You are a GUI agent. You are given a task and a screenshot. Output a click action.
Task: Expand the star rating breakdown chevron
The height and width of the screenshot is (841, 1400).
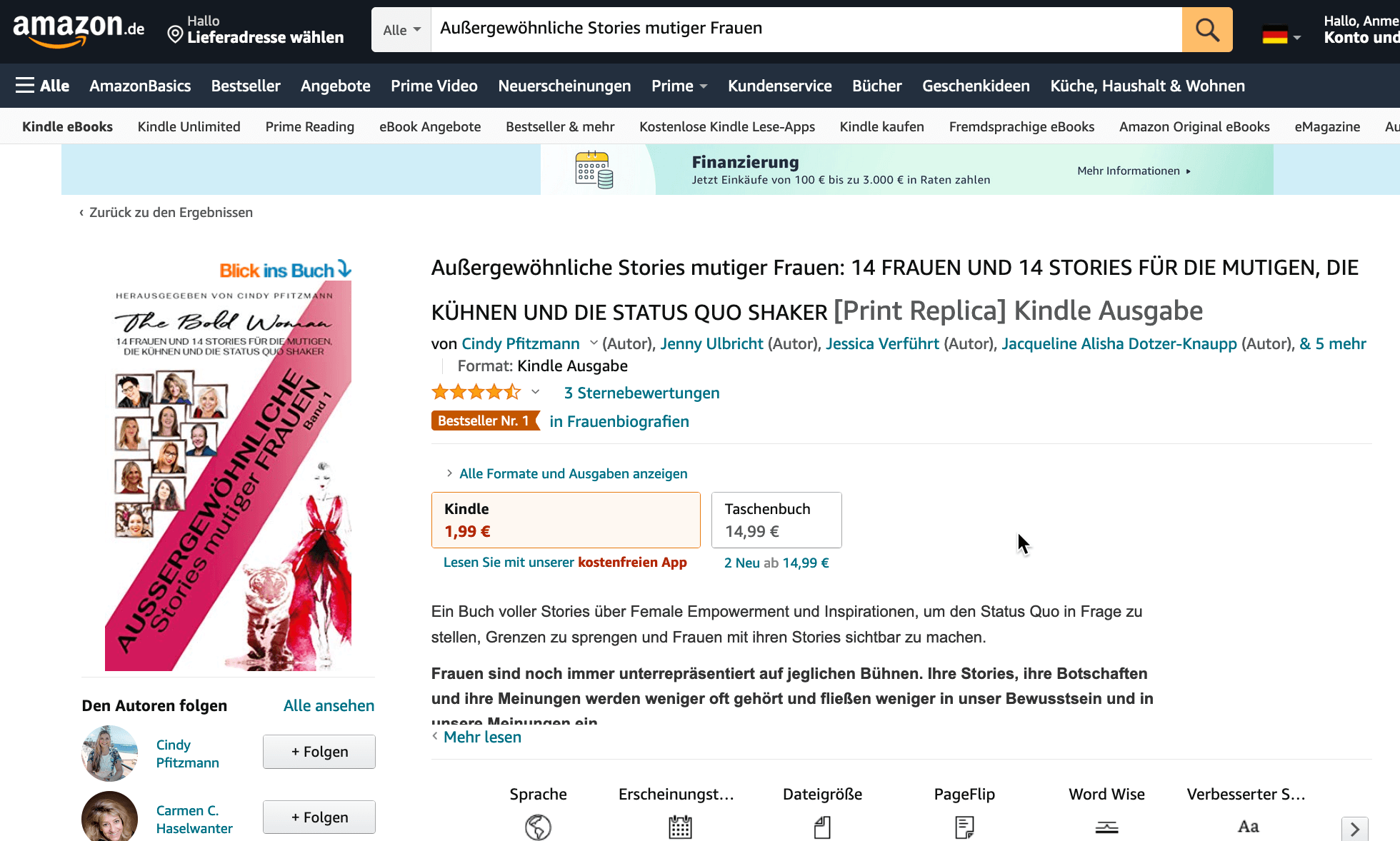(x=535, y=392)
